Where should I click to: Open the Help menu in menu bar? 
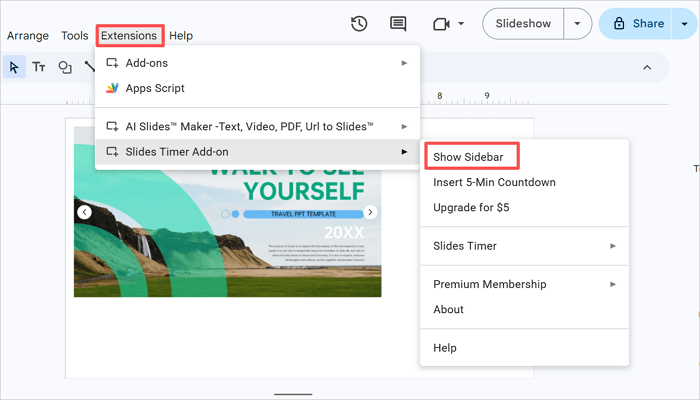pyautogui.click(x=181, y=36)
